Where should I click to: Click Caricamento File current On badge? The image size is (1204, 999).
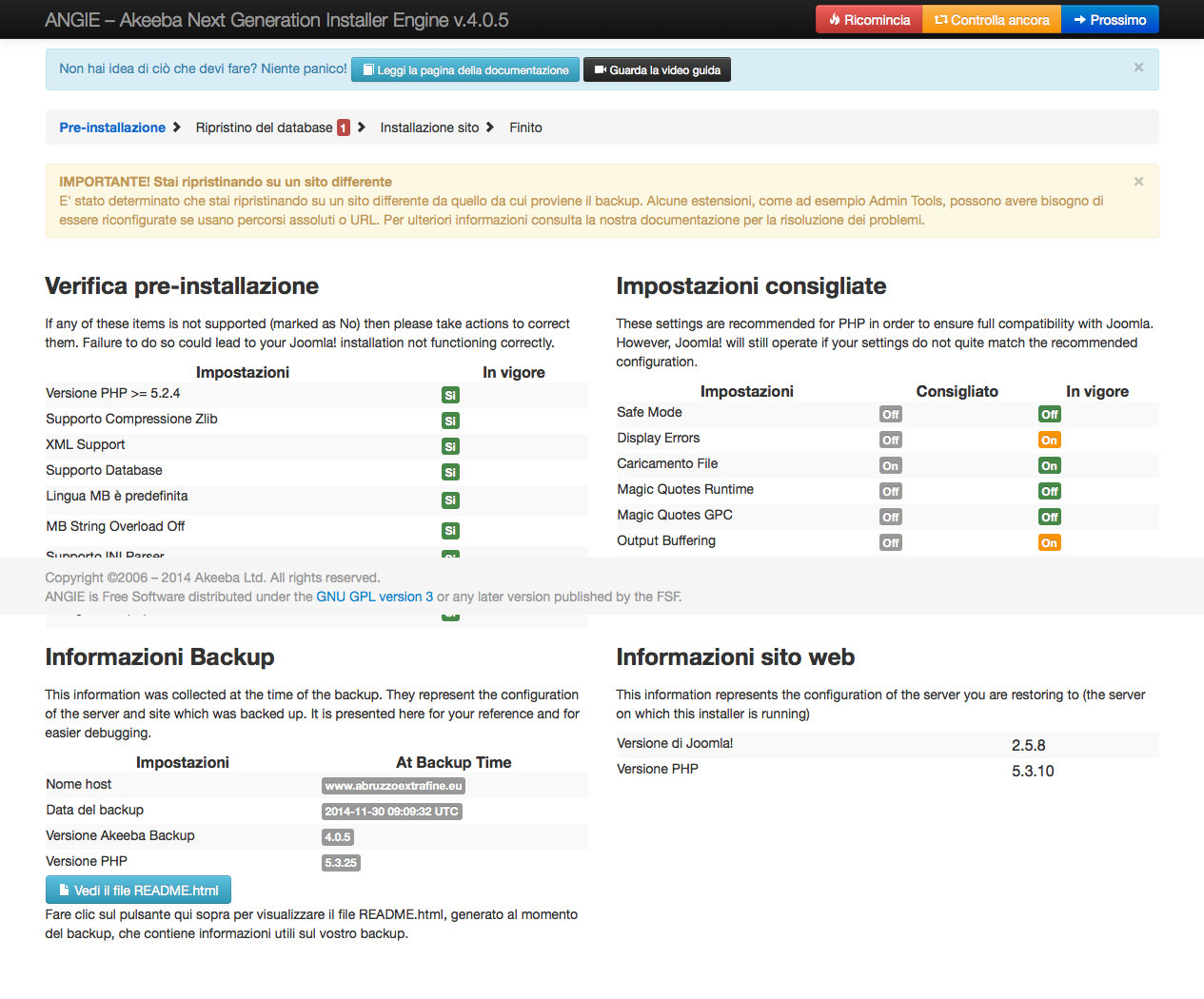coord(1050,465)
